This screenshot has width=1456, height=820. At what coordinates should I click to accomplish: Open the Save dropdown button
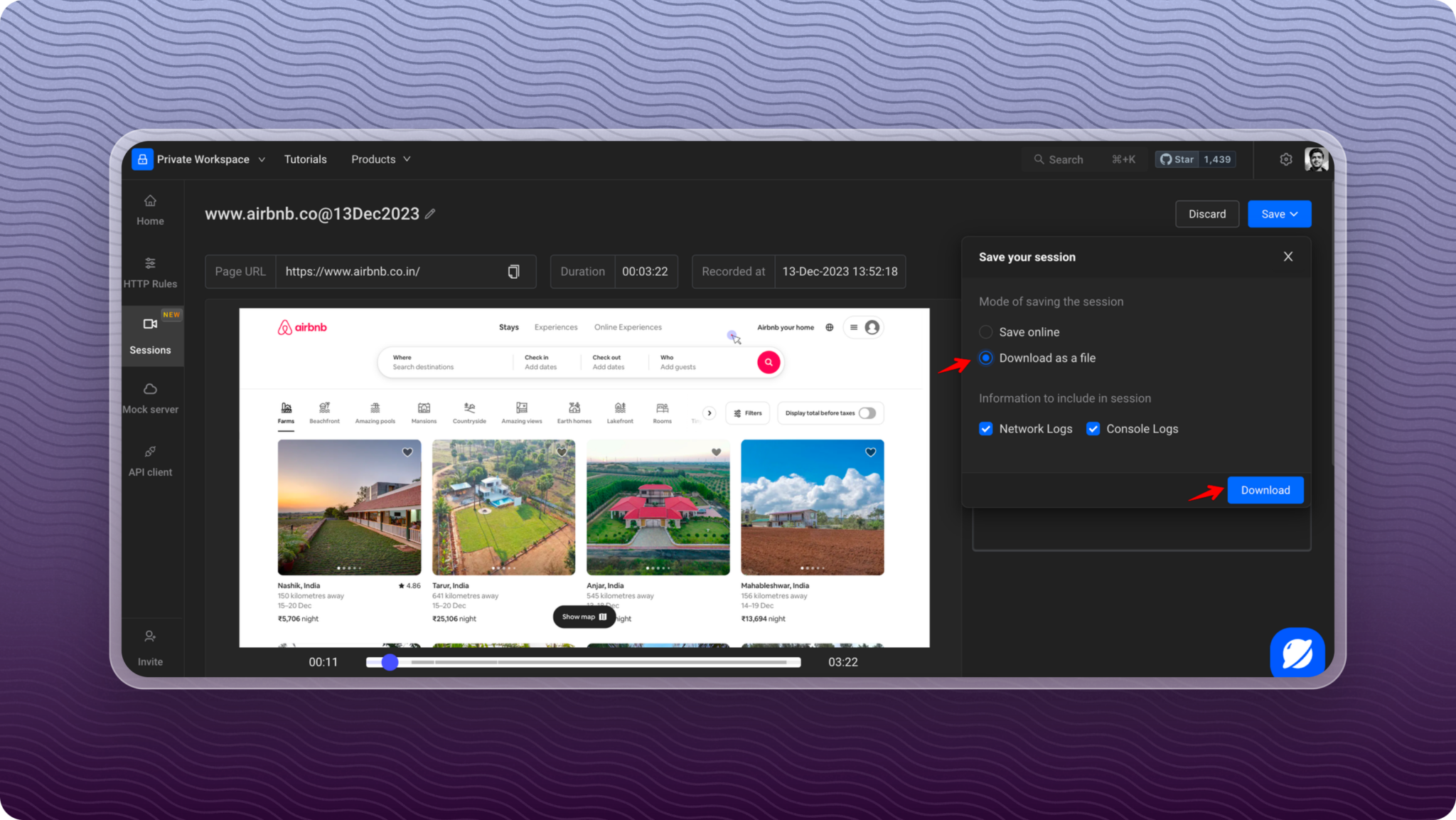pos(1279,214)
